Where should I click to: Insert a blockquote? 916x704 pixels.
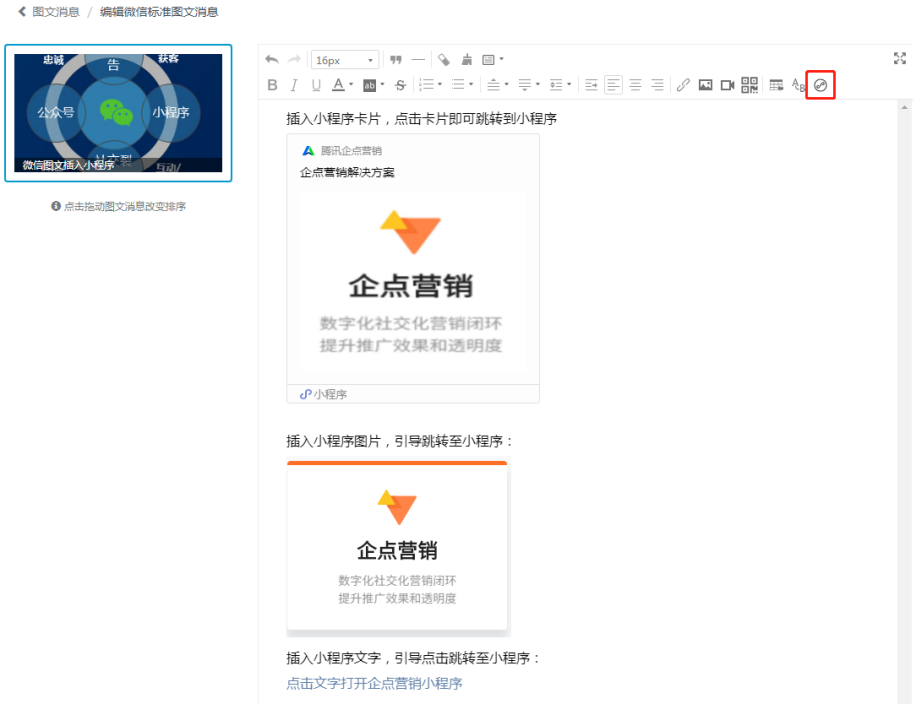395,60
